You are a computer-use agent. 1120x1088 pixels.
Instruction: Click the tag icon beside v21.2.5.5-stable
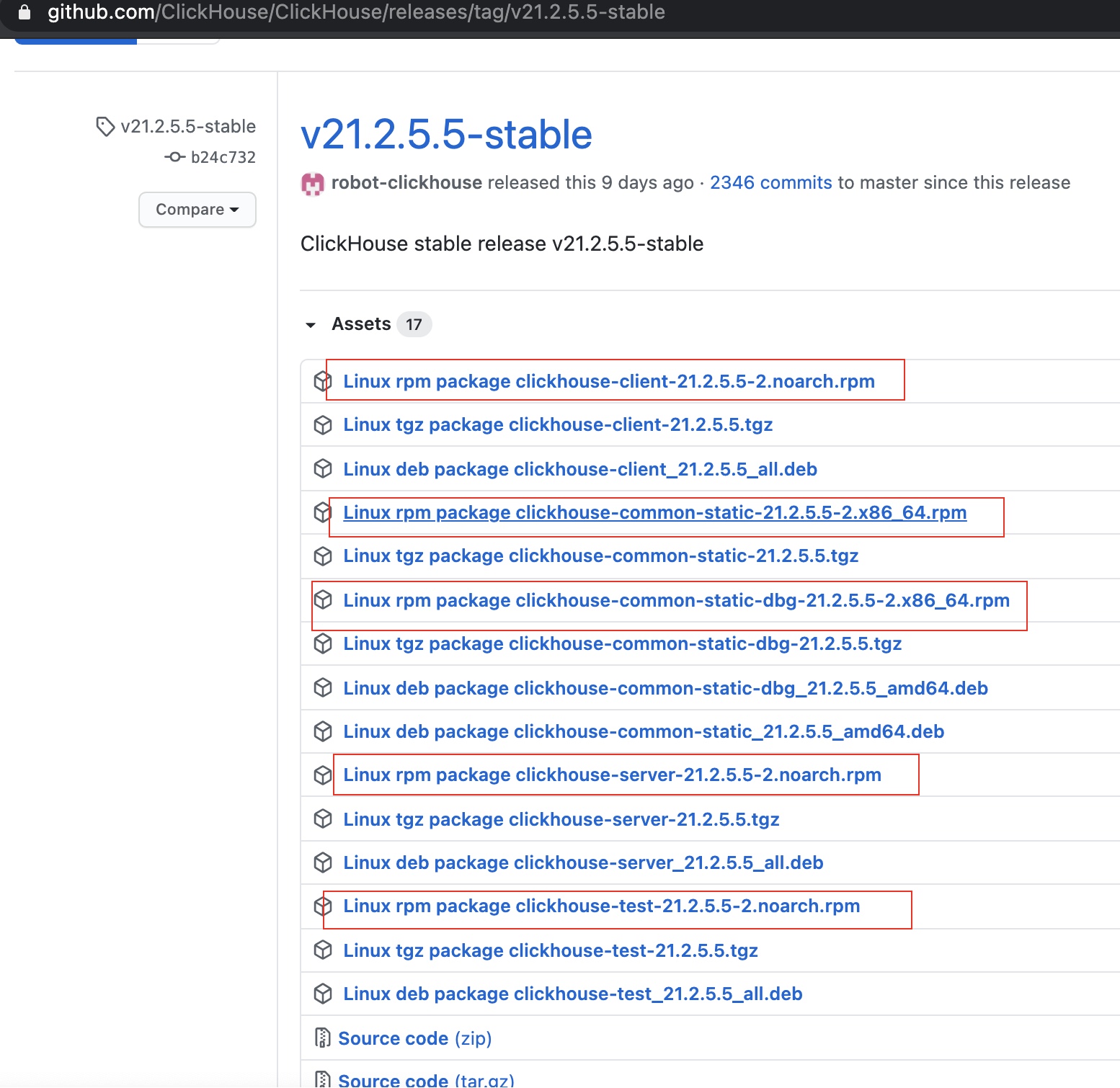coord(105,127)
